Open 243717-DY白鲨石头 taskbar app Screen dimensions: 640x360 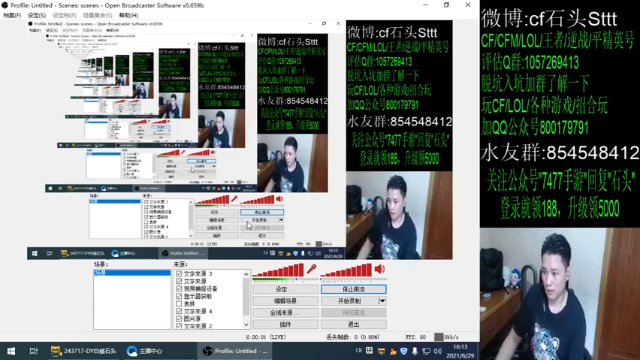[x=84, y=351]
